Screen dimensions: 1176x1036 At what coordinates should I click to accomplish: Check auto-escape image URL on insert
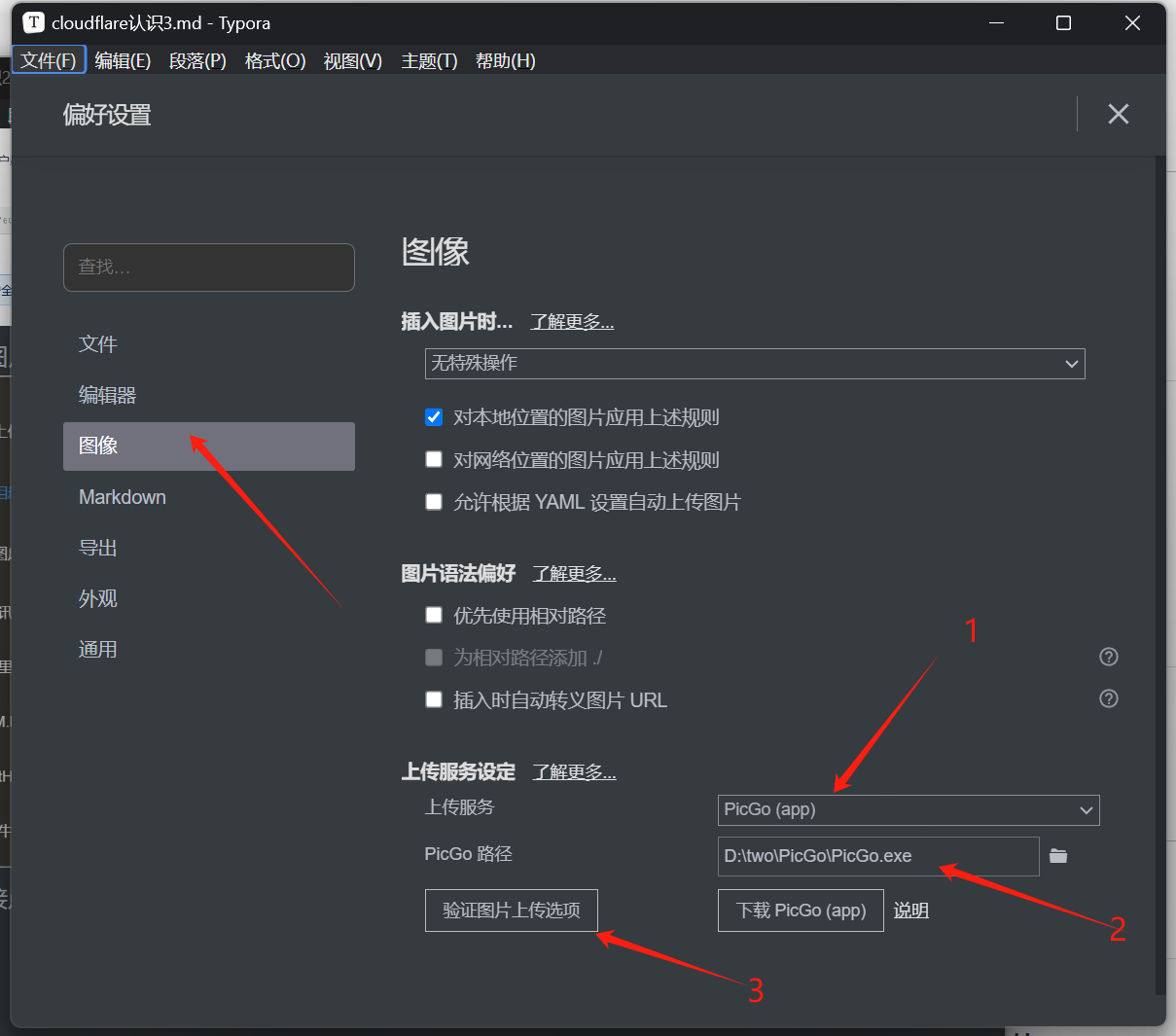coord(434,699)
